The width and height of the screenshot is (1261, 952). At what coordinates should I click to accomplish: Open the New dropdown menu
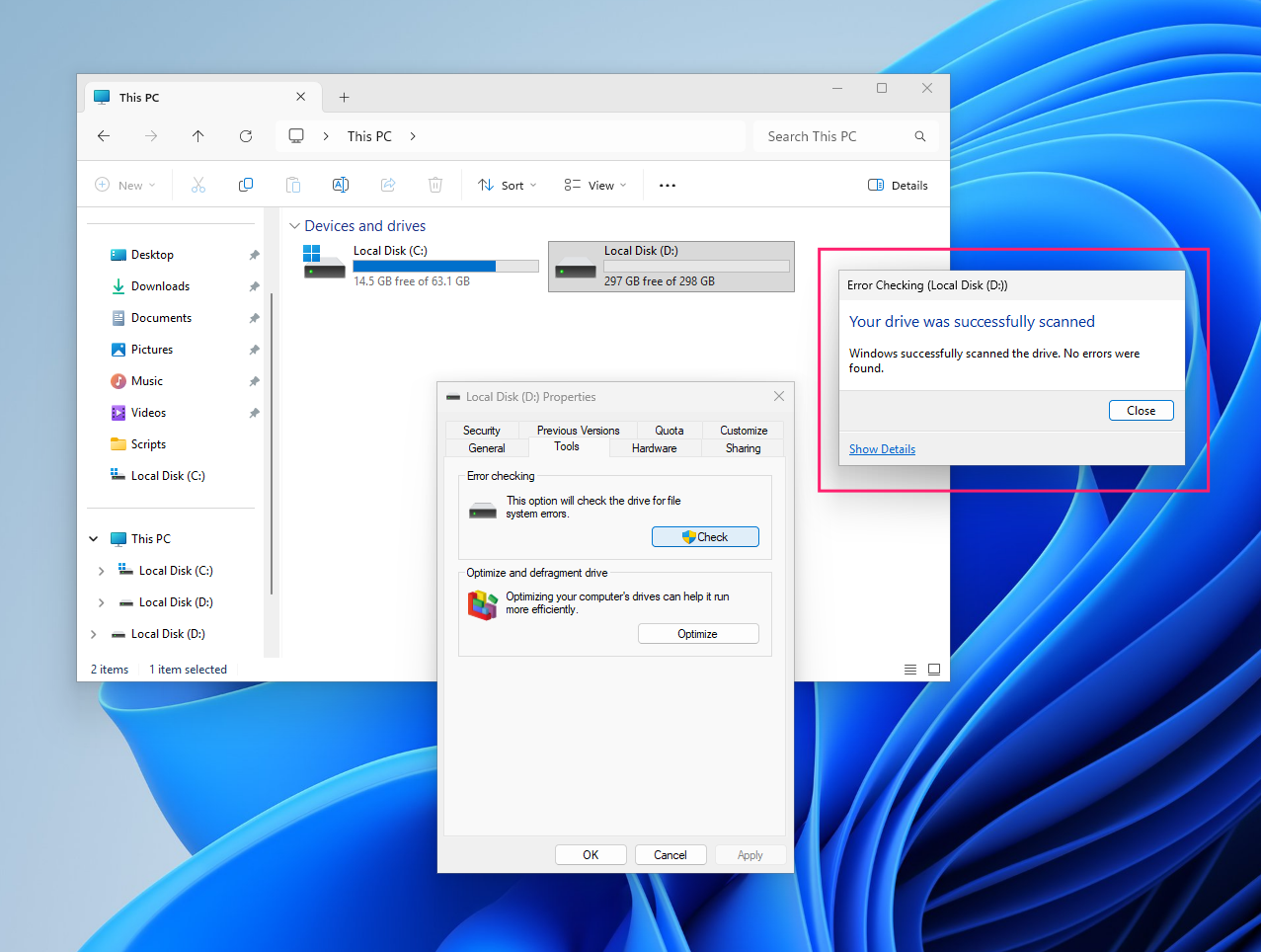point(125,185)
